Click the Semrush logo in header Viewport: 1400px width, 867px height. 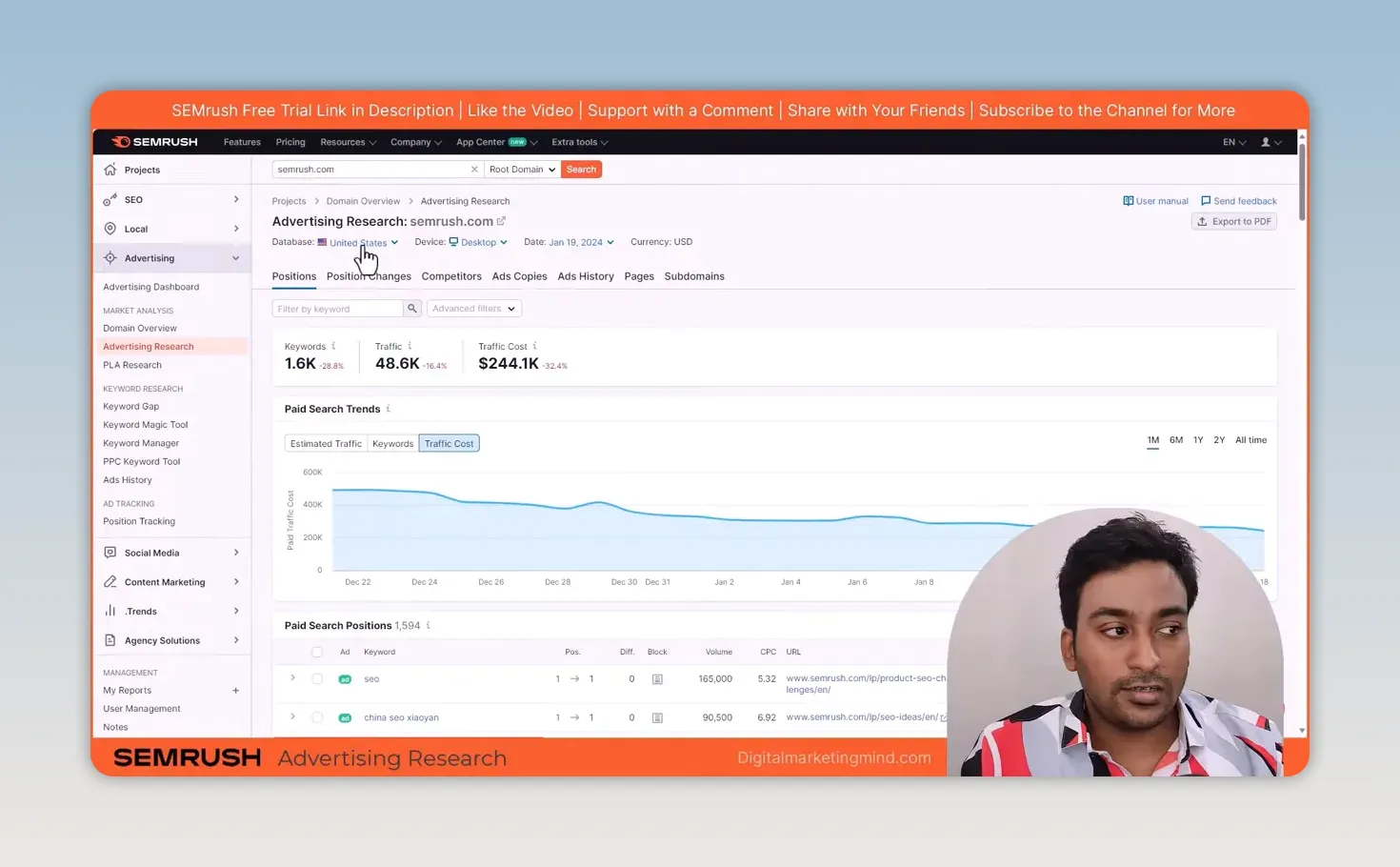point(154,142)
